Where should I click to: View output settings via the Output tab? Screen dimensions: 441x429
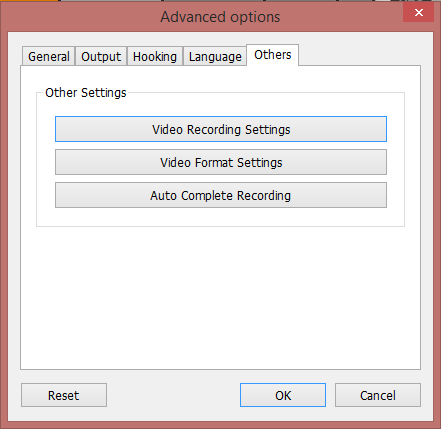[x=101, y=56]
